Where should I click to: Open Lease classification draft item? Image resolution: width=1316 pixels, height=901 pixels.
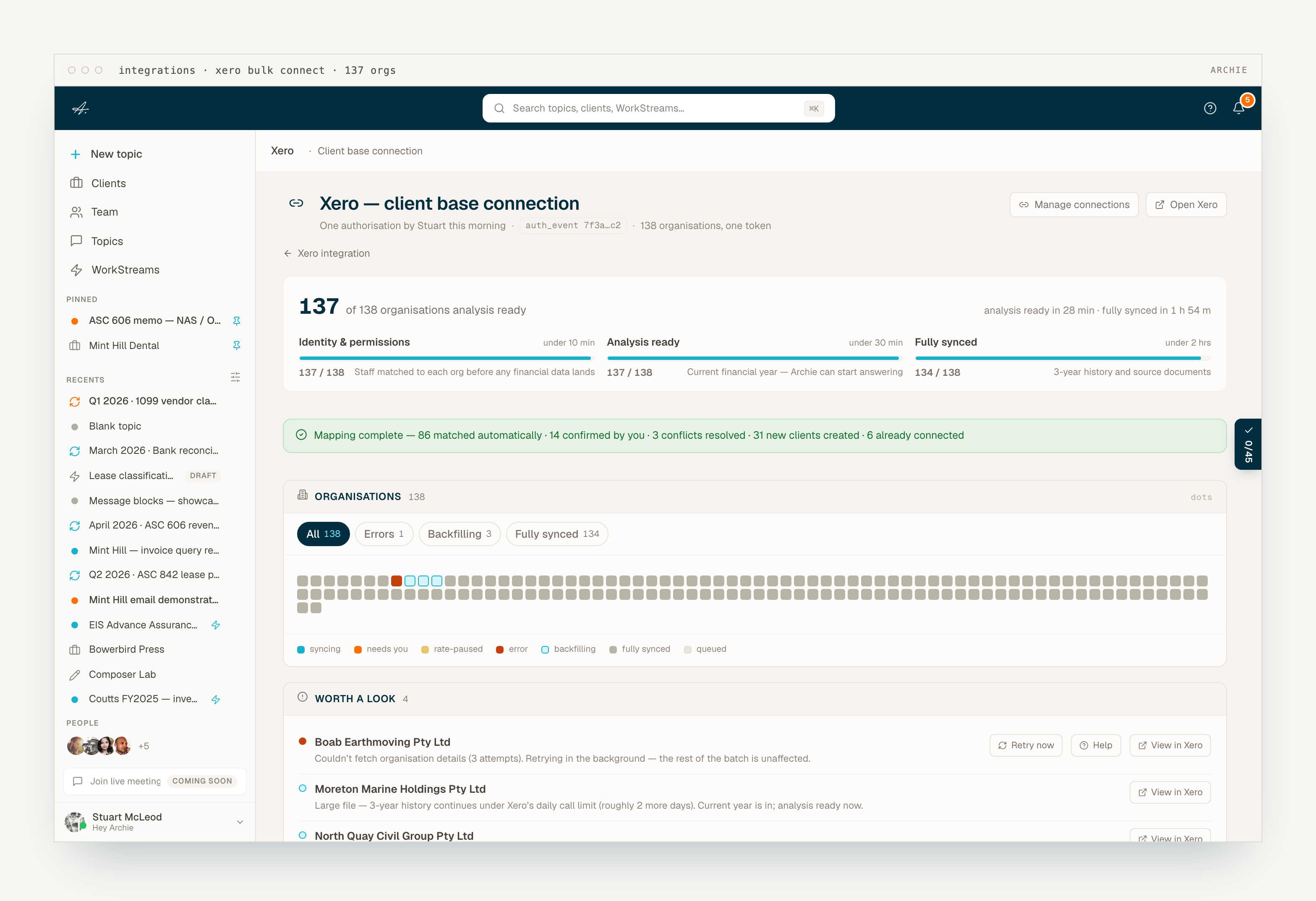(x=154, y=476)
